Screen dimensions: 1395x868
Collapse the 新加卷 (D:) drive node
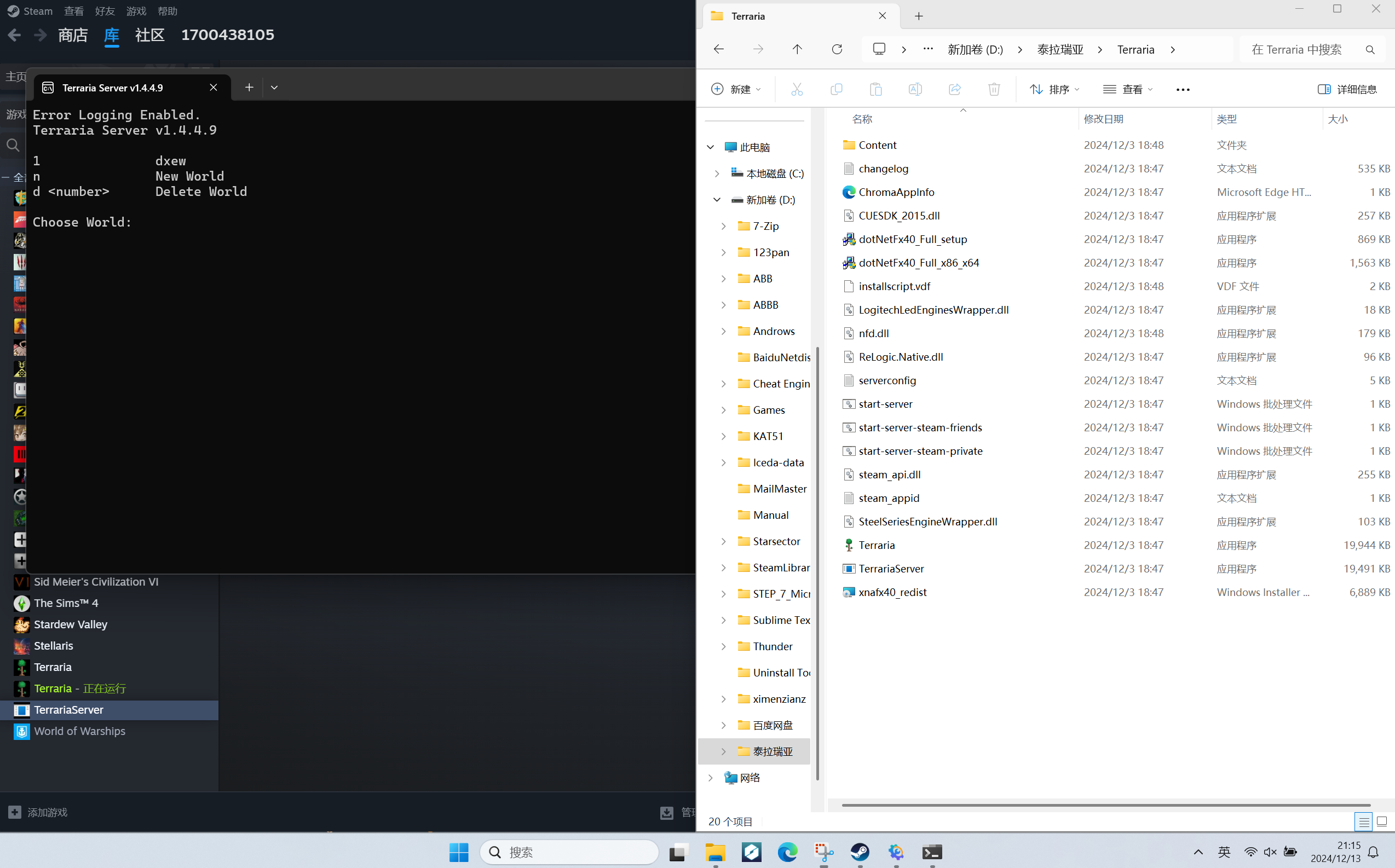[x=717, y=200]
